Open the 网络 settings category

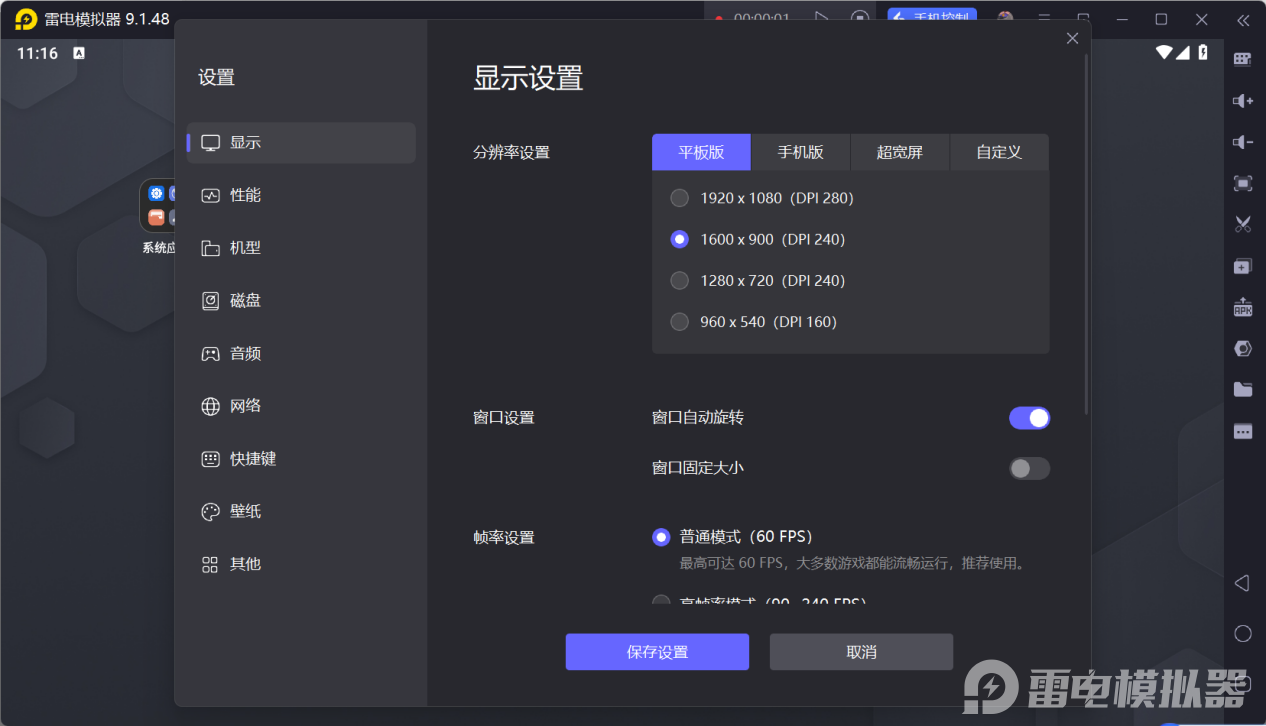click(x=301, y=406)
